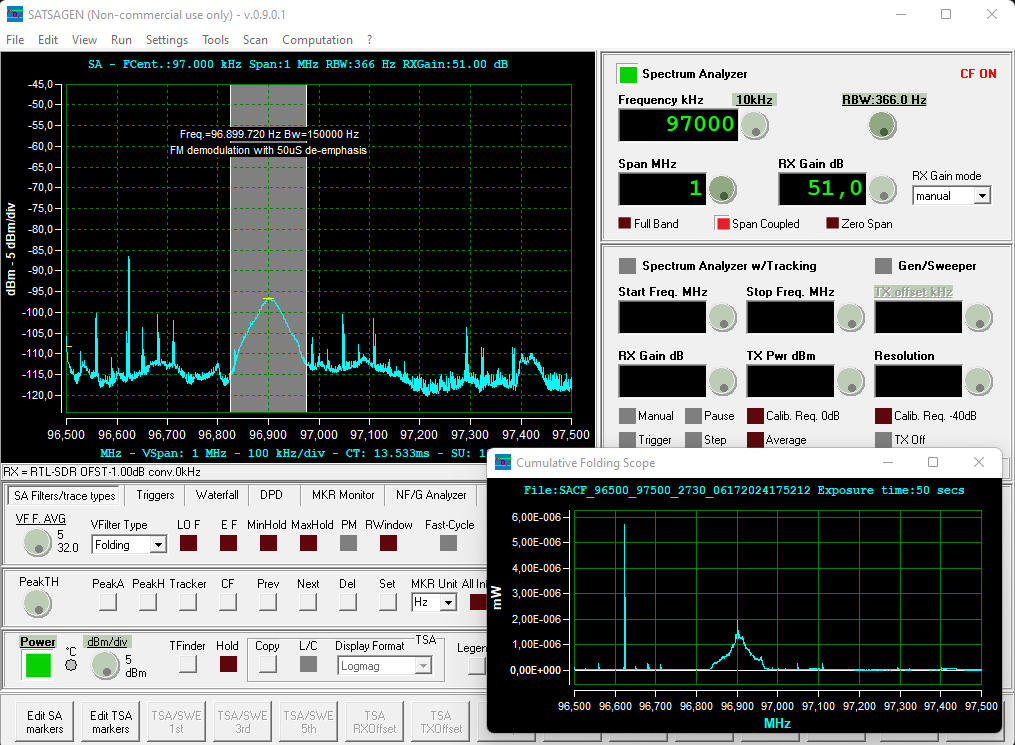Click the RX Gain 51,0 display
The width and height of the screenshot is (1015, 745).
(x=821, y=188)
